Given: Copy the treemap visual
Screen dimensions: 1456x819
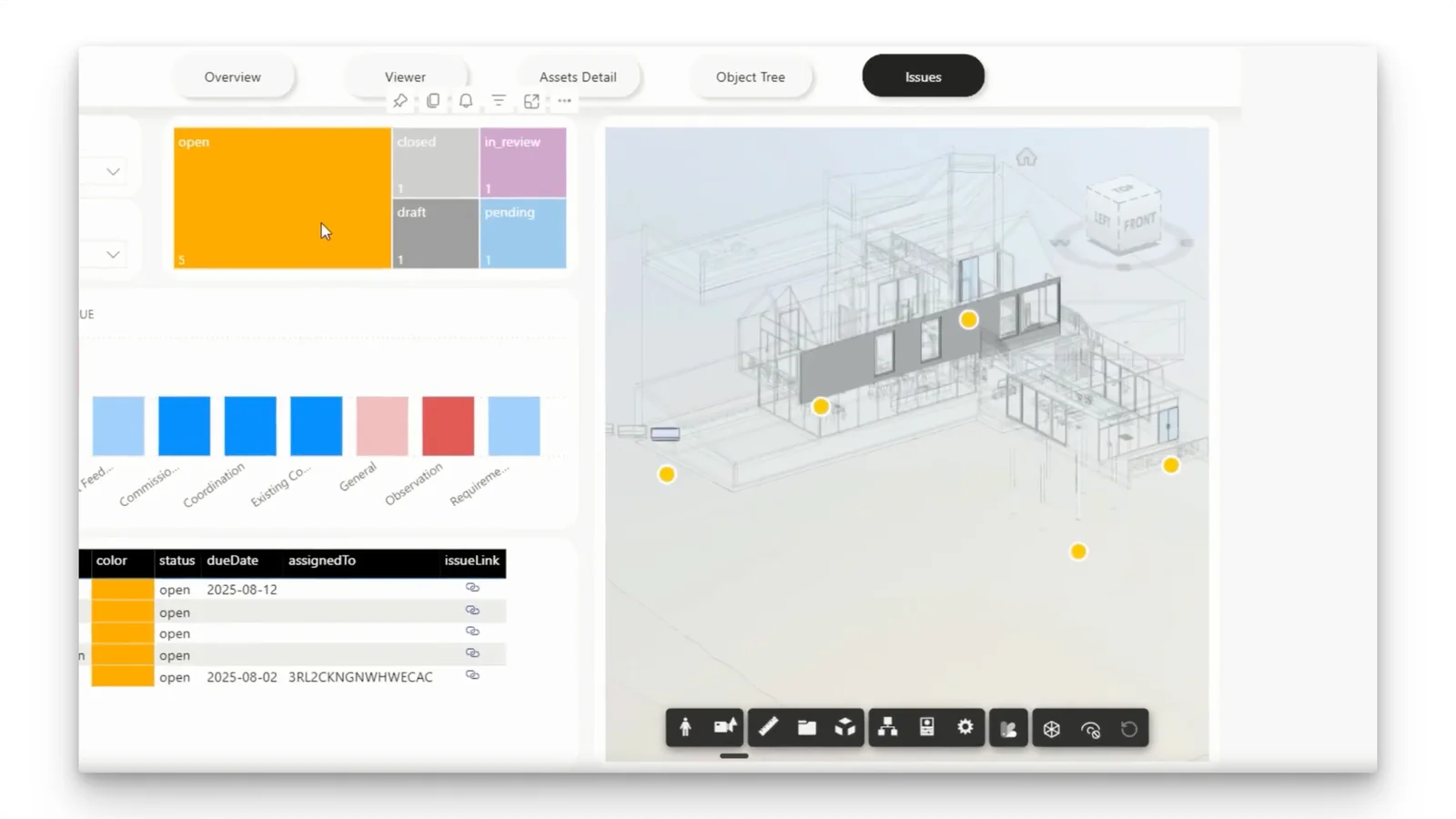Looking at the screenshot, I should coord(433,101).
